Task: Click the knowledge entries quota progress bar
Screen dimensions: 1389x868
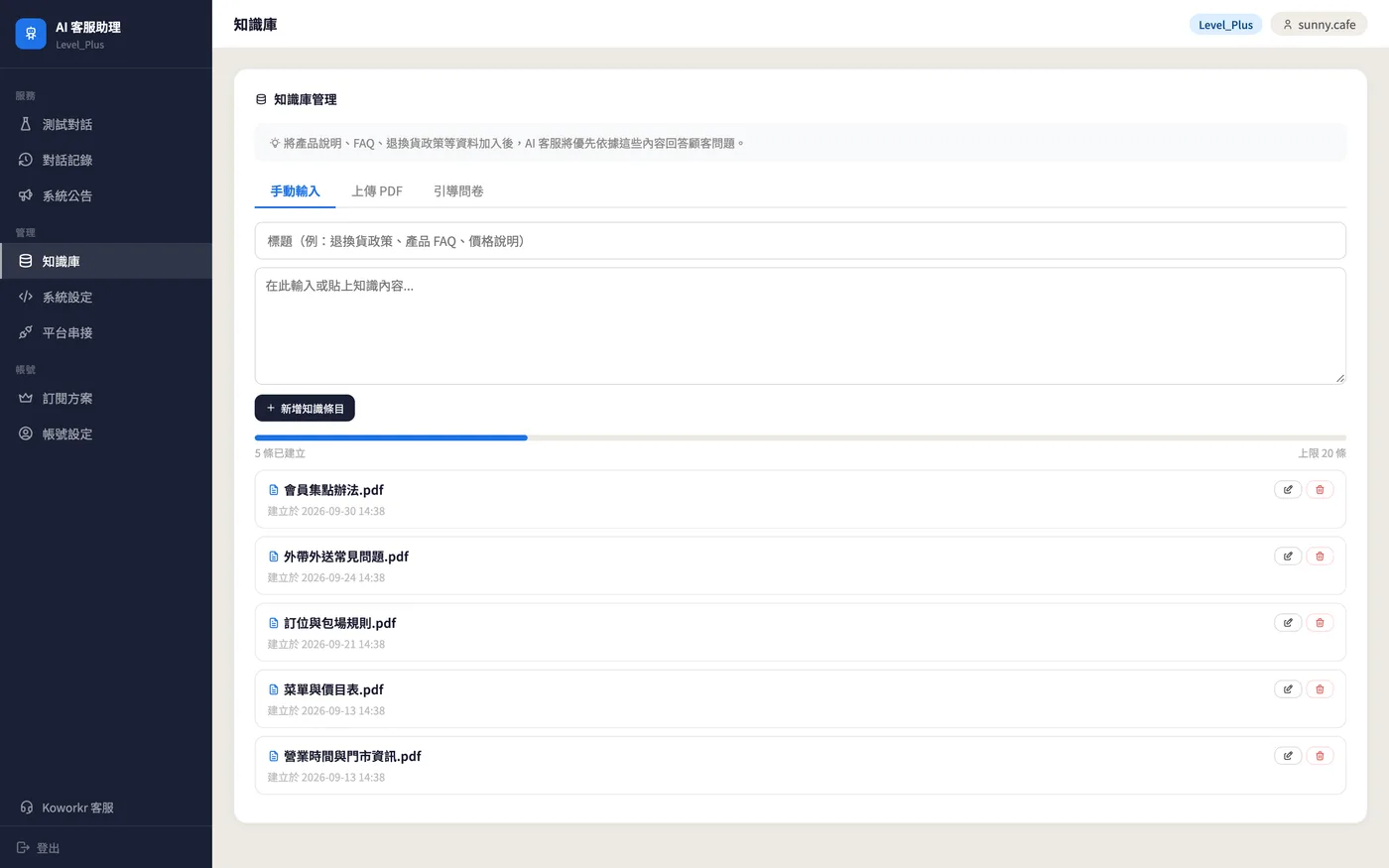Action: click(x=800, y=437)
